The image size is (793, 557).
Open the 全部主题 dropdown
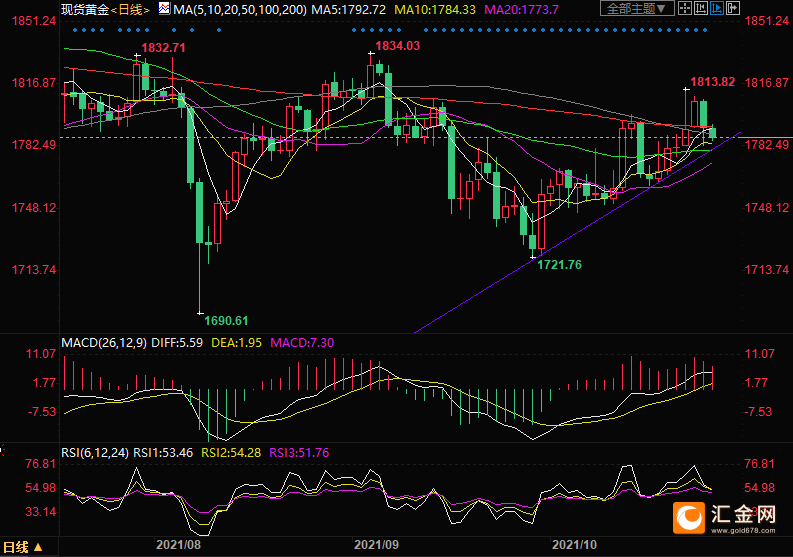click(637, 8)
